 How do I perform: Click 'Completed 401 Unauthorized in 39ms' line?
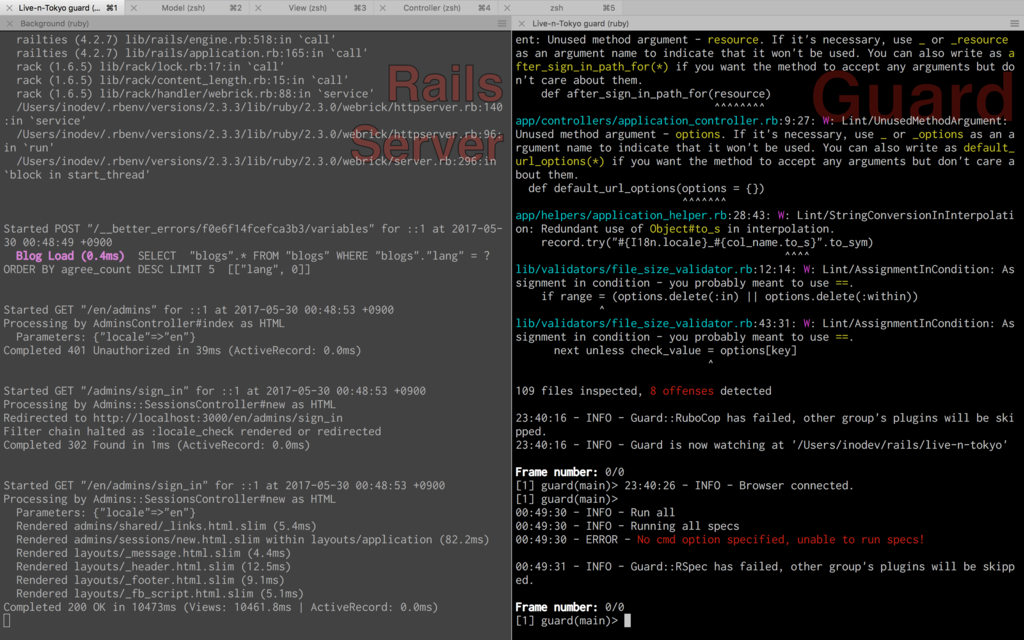pyautogui.click(x=182, y=351)
